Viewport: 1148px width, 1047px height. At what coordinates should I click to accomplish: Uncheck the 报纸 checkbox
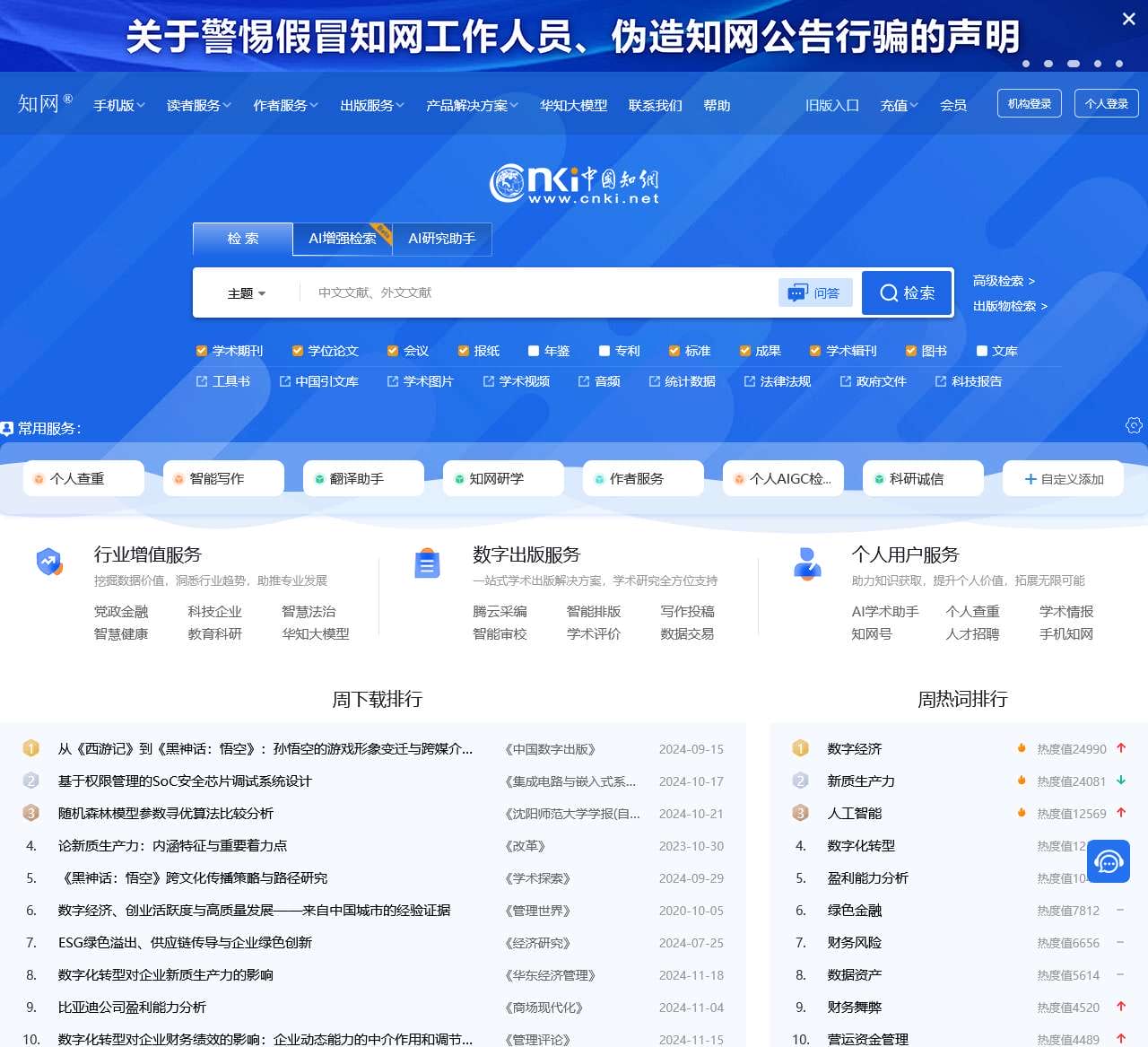464,351
